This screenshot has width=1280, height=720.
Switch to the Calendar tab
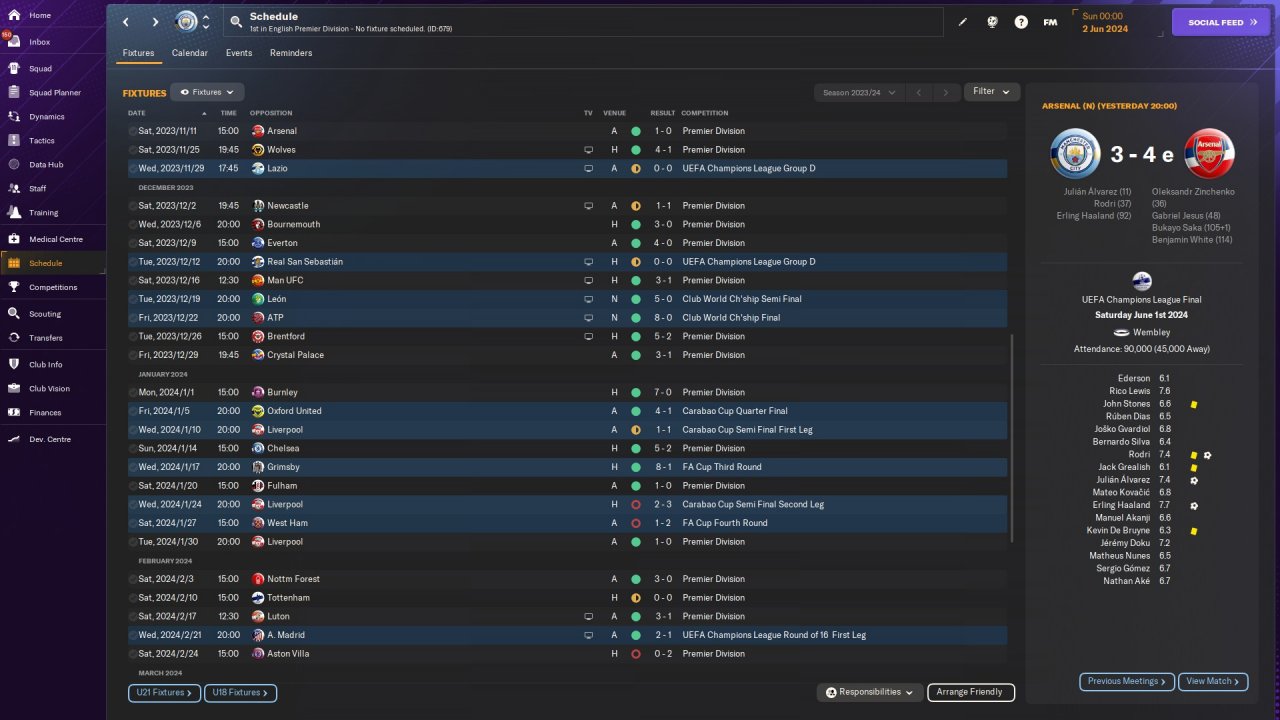pyautogui.click(x=190, y=53)
